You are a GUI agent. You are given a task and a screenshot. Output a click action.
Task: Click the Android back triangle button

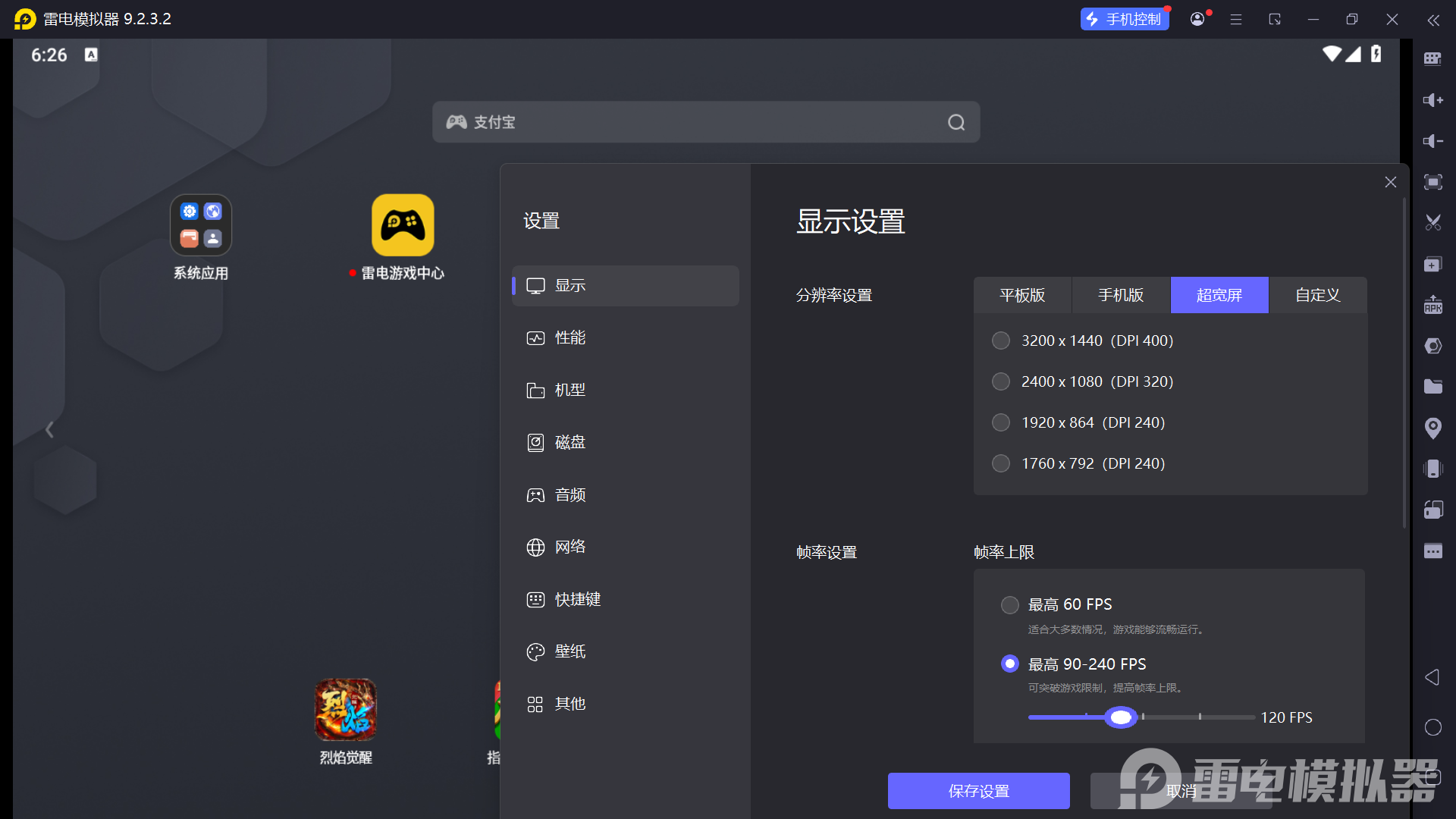(x=1432, y=677)
